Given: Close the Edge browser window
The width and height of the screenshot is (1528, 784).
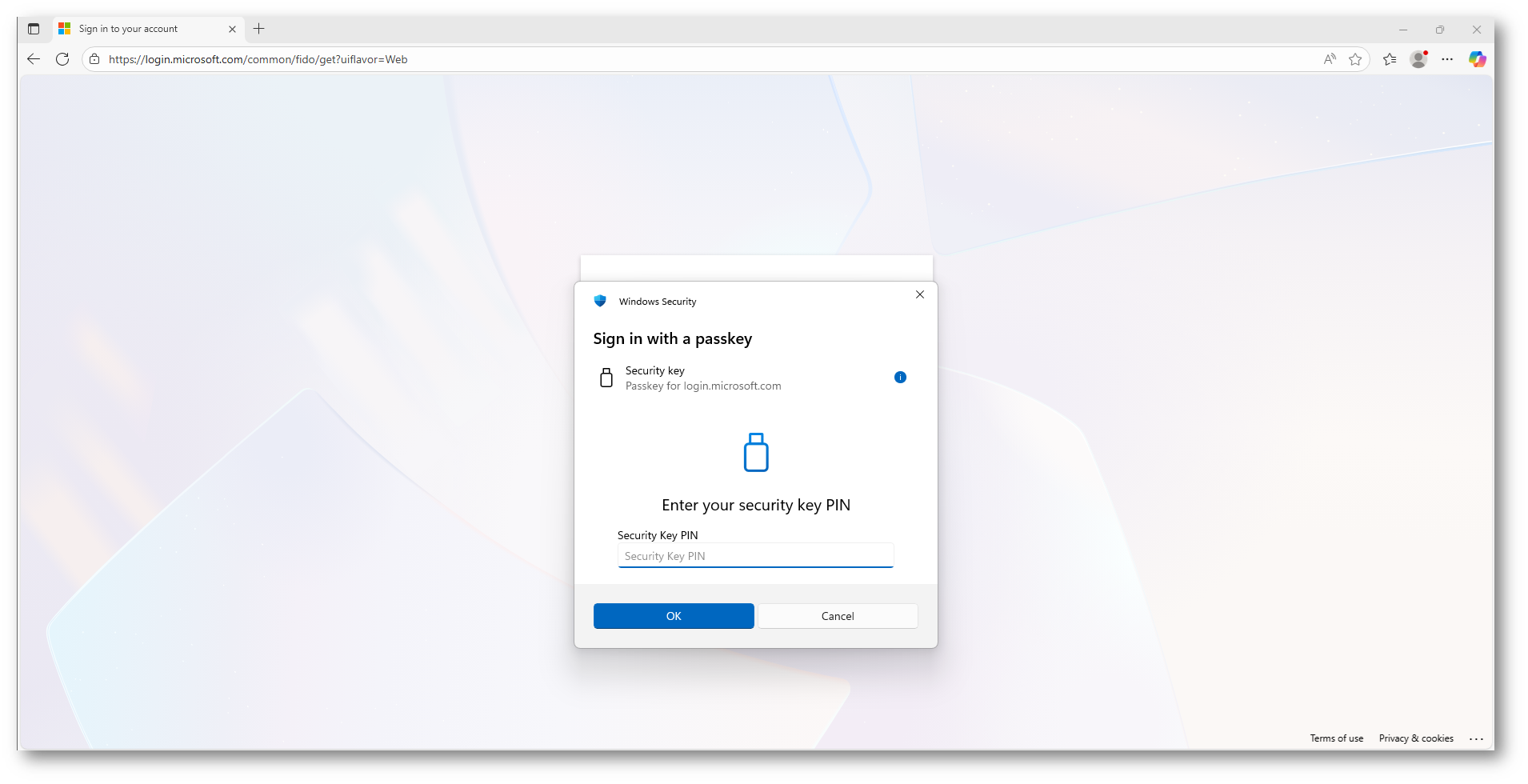Looking at the screenshot, I should (1477, 30).
